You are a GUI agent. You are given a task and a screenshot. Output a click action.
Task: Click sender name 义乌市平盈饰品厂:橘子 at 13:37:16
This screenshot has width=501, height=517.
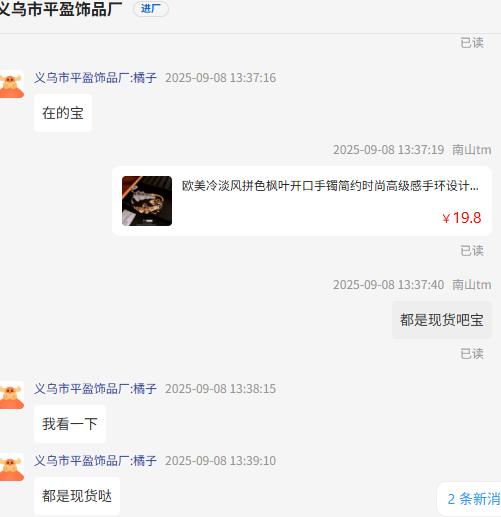[95, 78]
